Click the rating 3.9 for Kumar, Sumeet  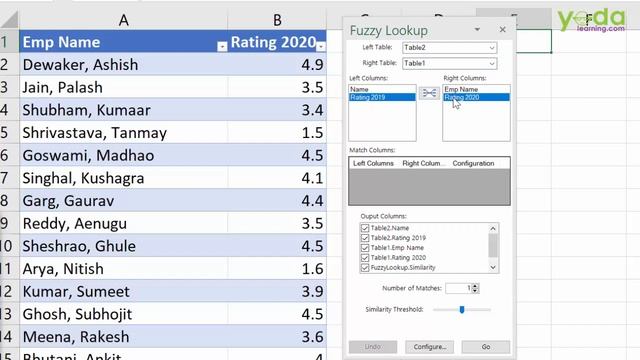277,291
